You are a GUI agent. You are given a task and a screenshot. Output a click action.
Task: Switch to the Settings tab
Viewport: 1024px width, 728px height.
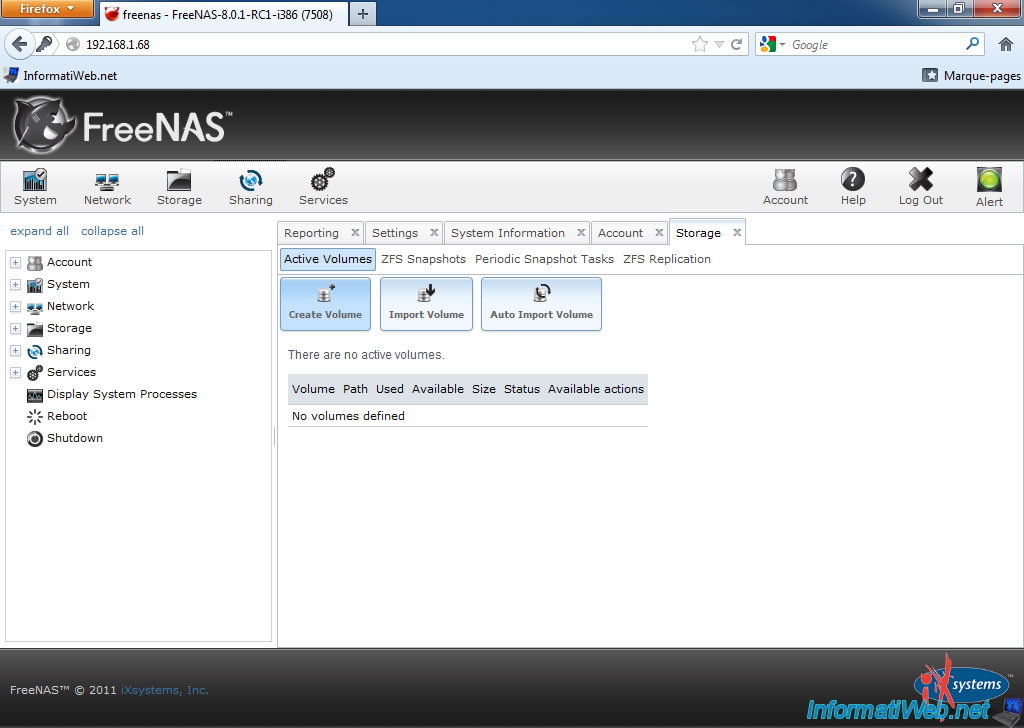[x=394, y=233]
